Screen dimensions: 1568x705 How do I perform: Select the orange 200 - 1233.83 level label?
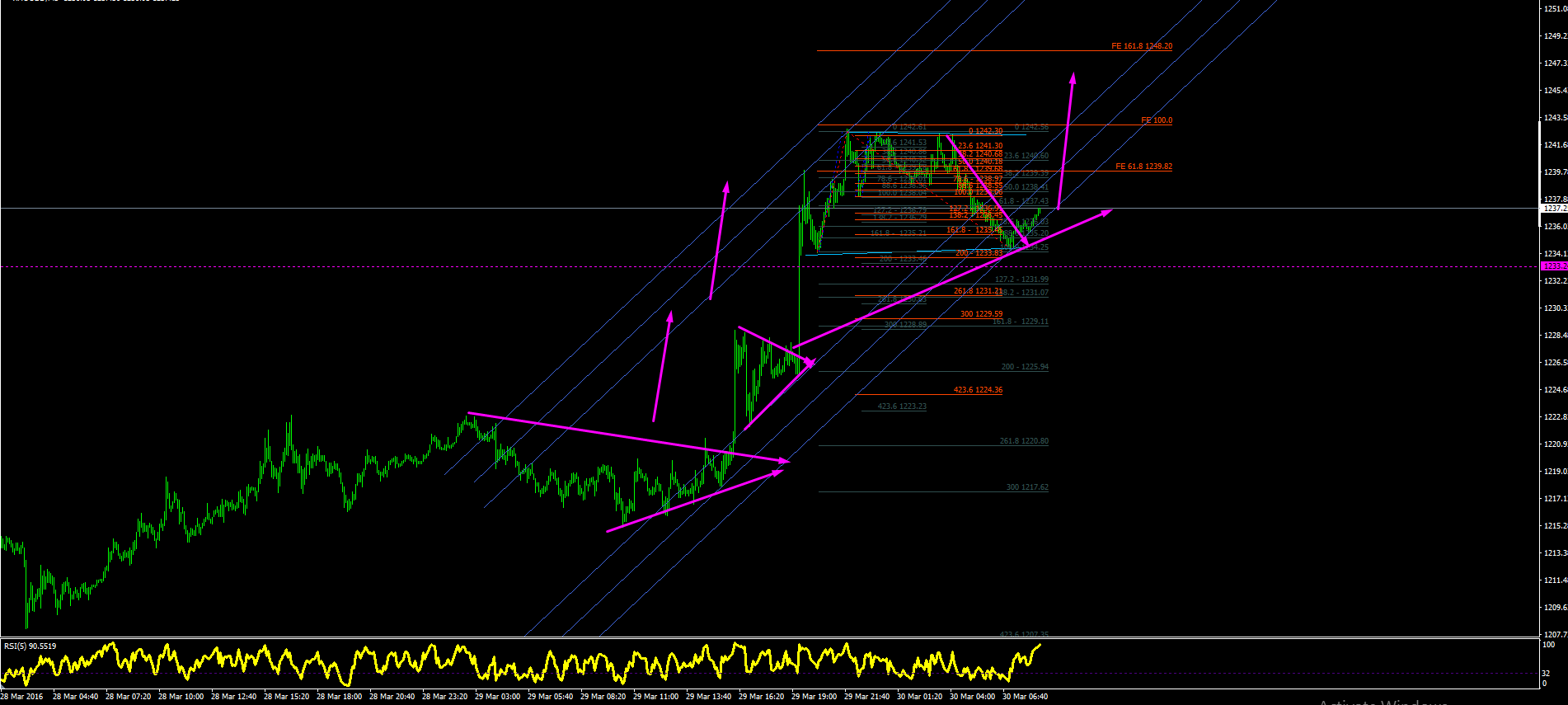pos(979,253)
